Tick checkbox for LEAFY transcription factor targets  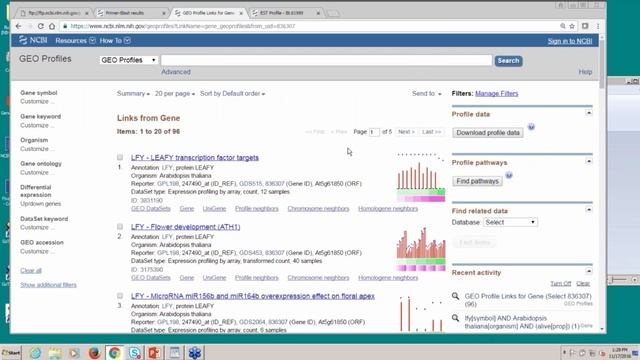coord(120,157)
